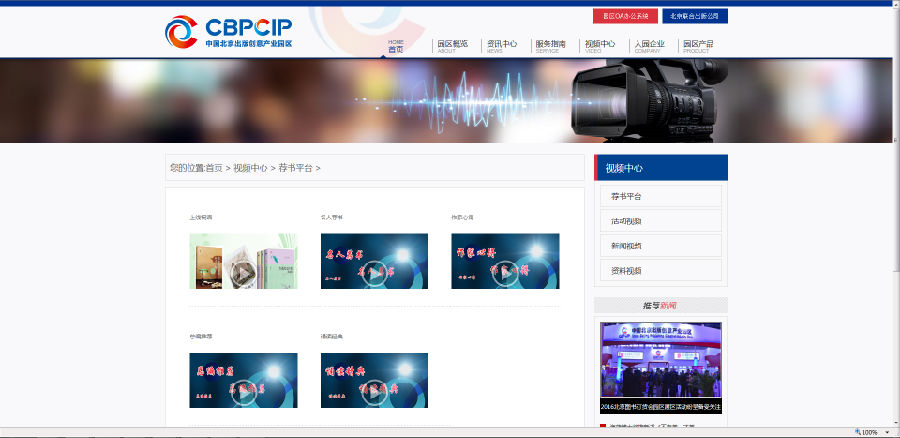Select 新闻视频 in the sidebar
This screenshot has width=900, height=438.
coord(661,246)
